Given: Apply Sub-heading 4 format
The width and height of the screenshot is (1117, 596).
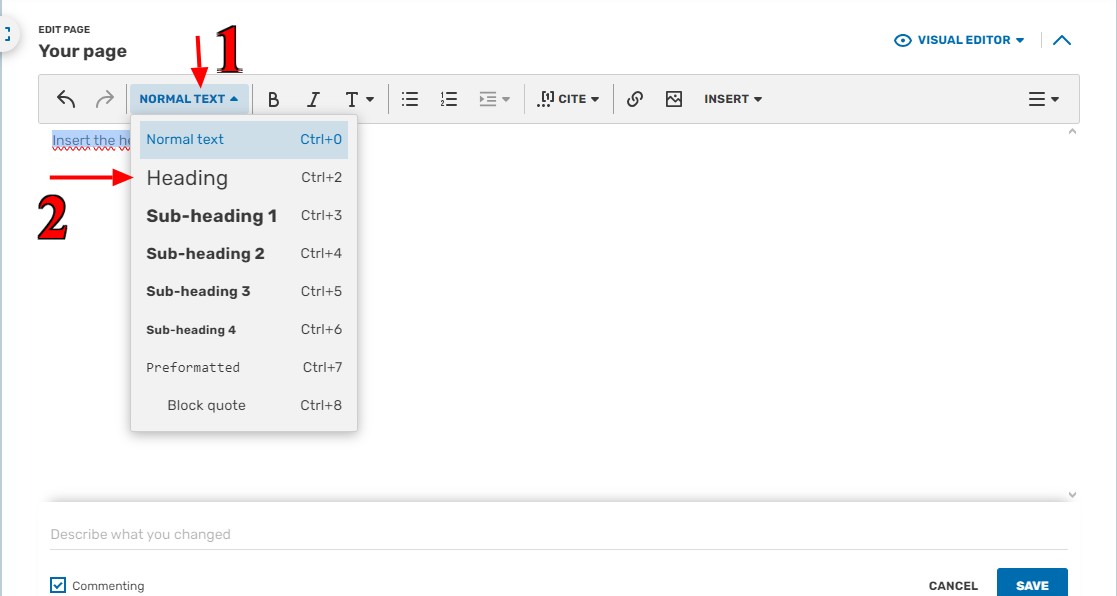Looking at the screenshot, I should (244, 330).
